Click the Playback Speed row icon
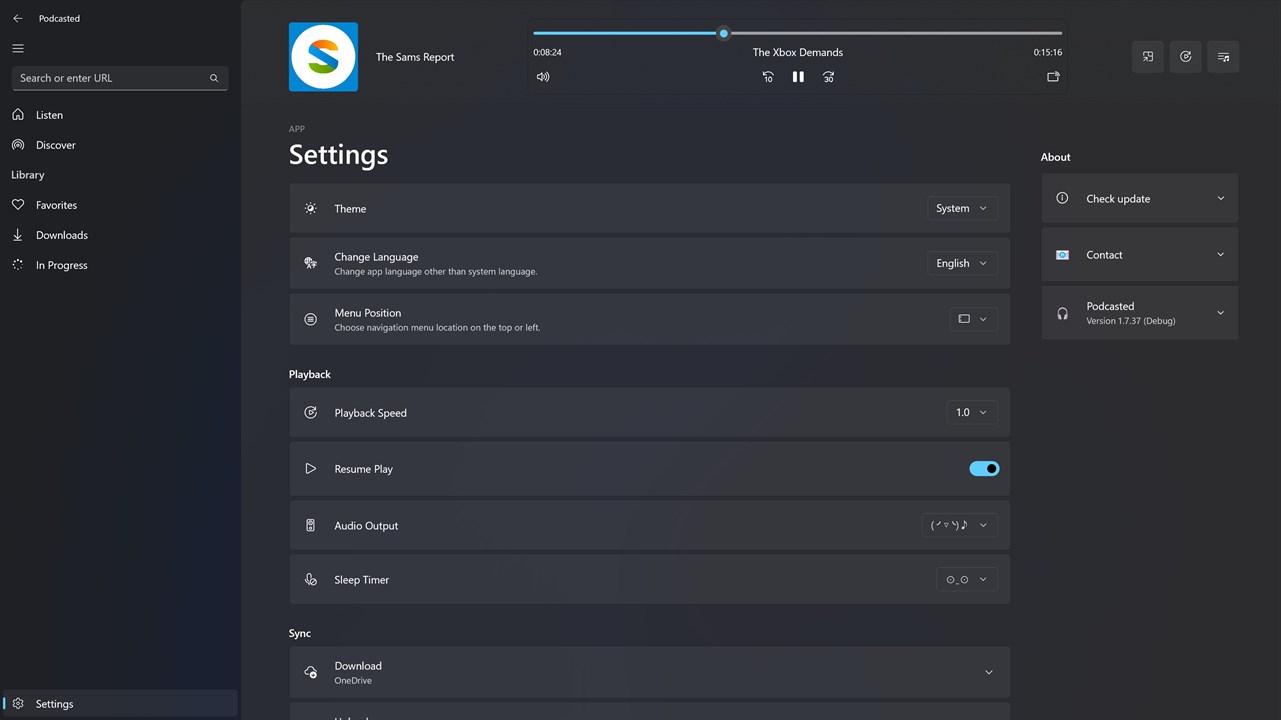This screenshot has width=1281, height=720. tap(311, 413)
